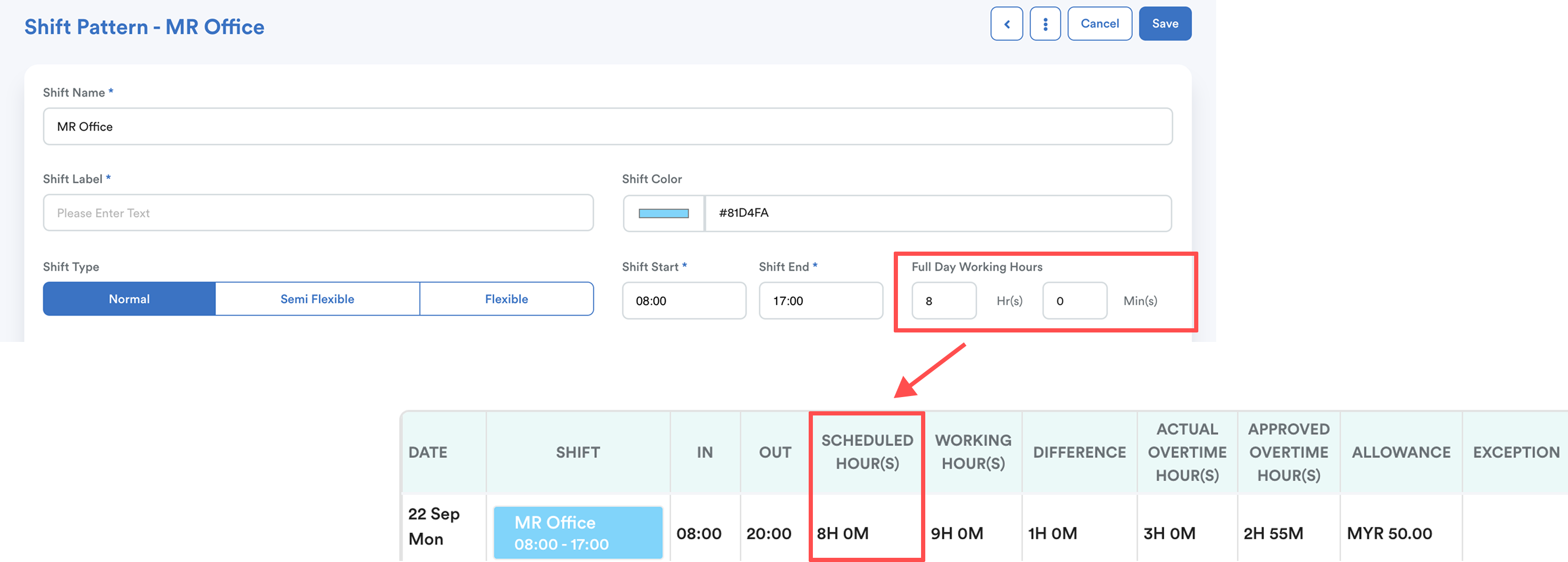Select Semi Flexible shift type
Viewport: 1568px width, 562px height.
pos(317,299)
